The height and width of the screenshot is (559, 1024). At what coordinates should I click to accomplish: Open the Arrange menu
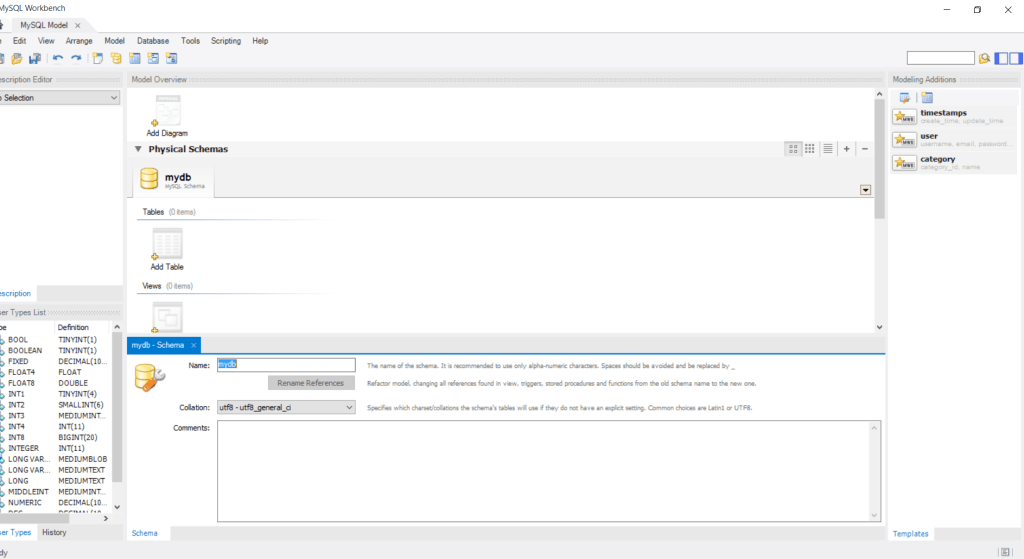click(79, 40)
